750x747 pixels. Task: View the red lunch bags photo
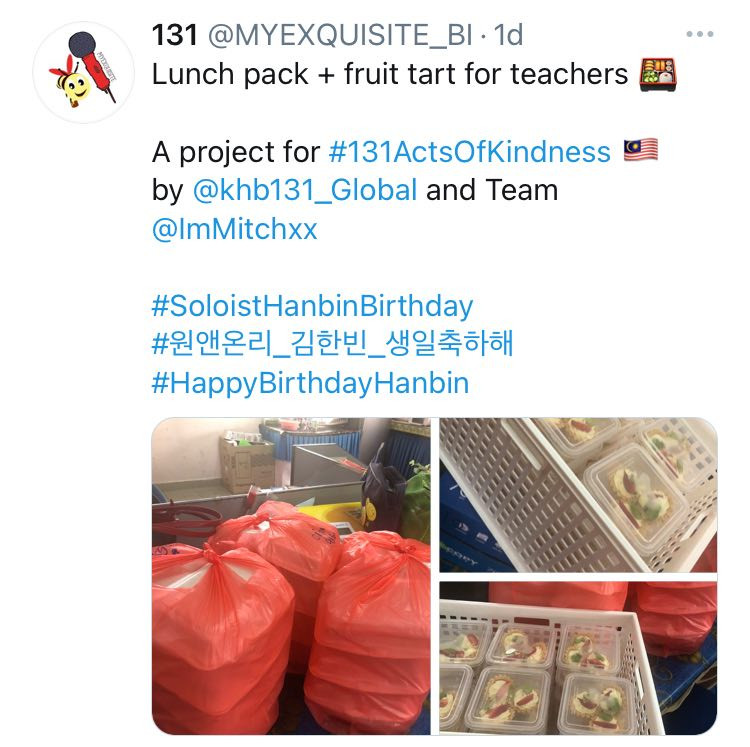click(x=291, y=576)
